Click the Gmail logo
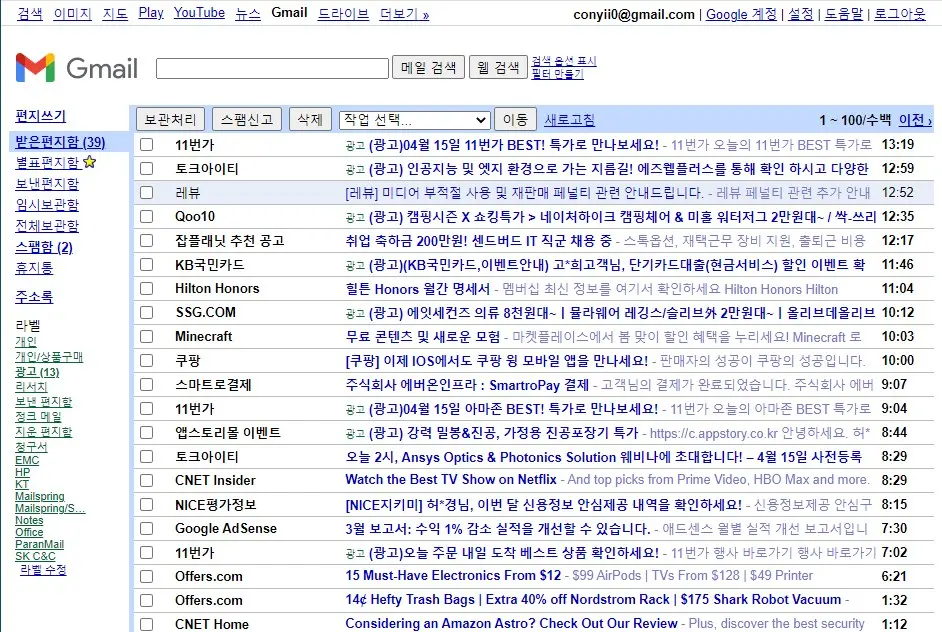The width and height of the screenshot is (942, 632). click(x=76, y=67)
